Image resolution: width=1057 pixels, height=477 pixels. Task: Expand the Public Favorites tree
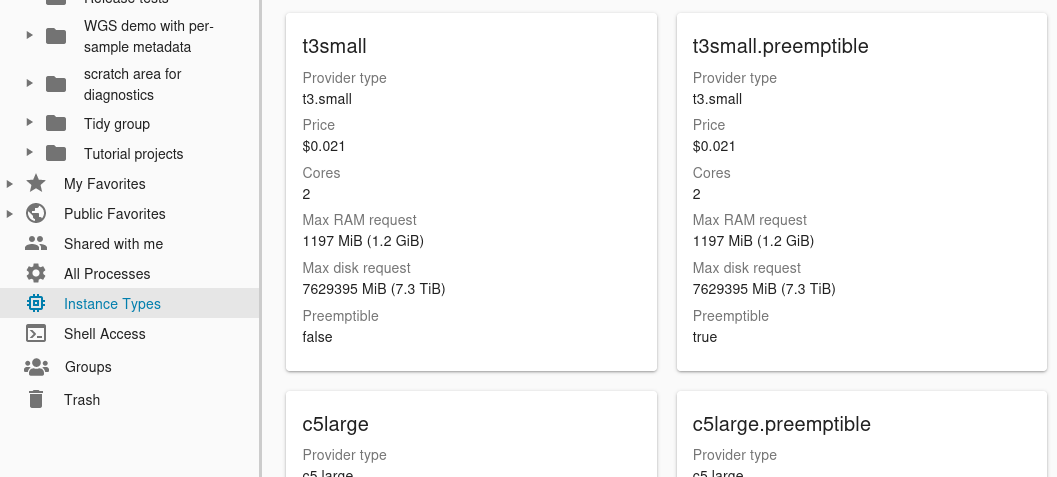click(10, 214)
